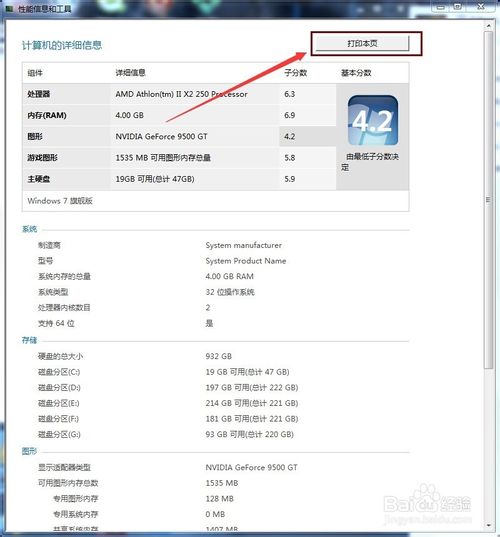Click the window title bar app icon
This screenshot has width=500, height=537.
click(x=9, y=9)
